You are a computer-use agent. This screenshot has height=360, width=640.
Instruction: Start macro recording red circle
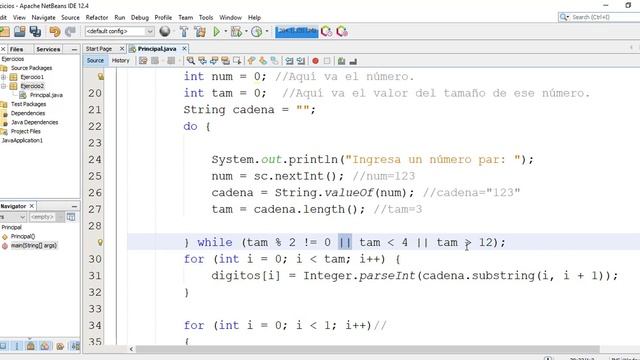pyautogui.click(x=315, y=61)
